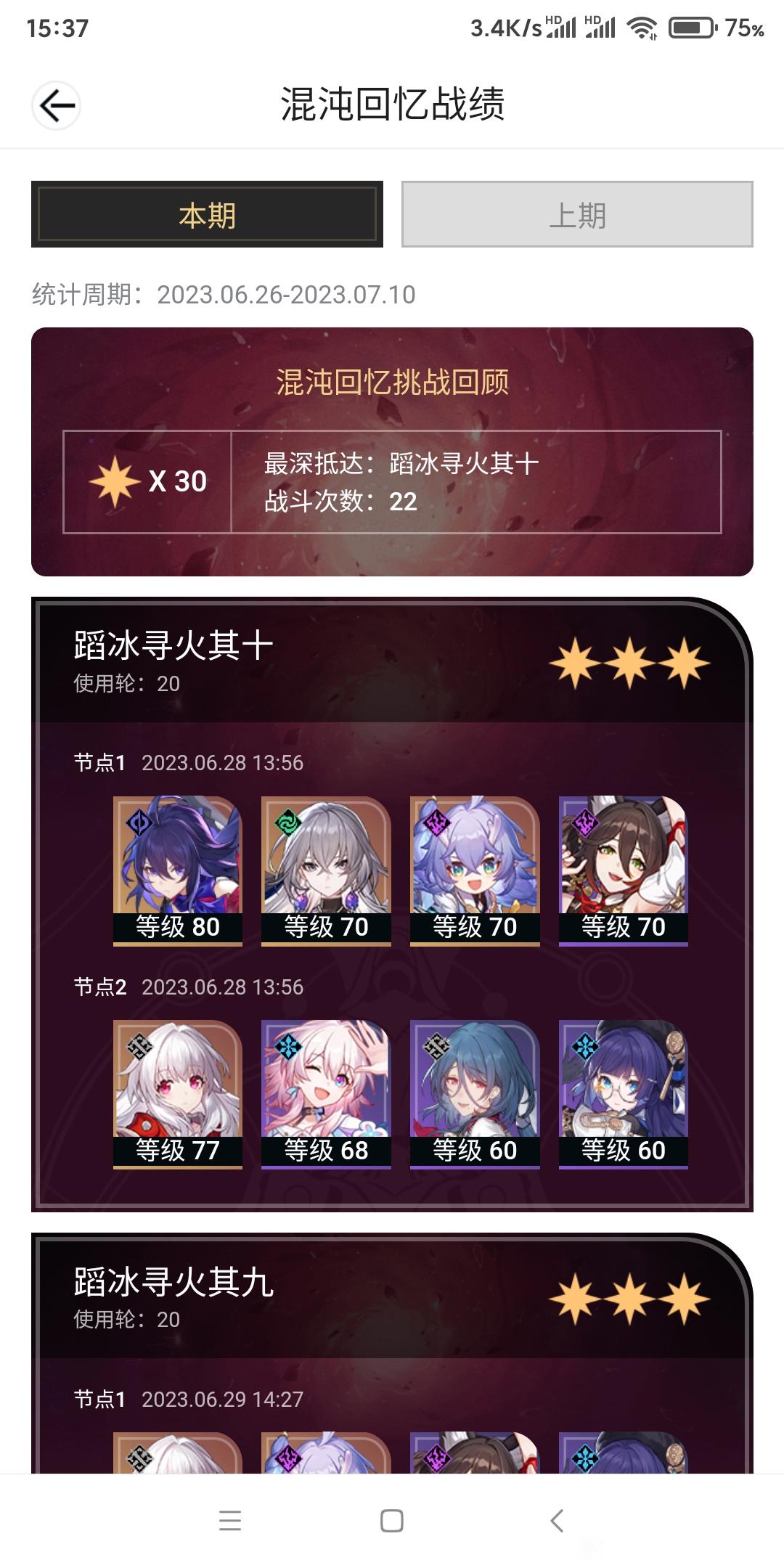Tap the three stars for 蹈冰寻火其九
The image size is (784, 1568).
click(629, 1299)
